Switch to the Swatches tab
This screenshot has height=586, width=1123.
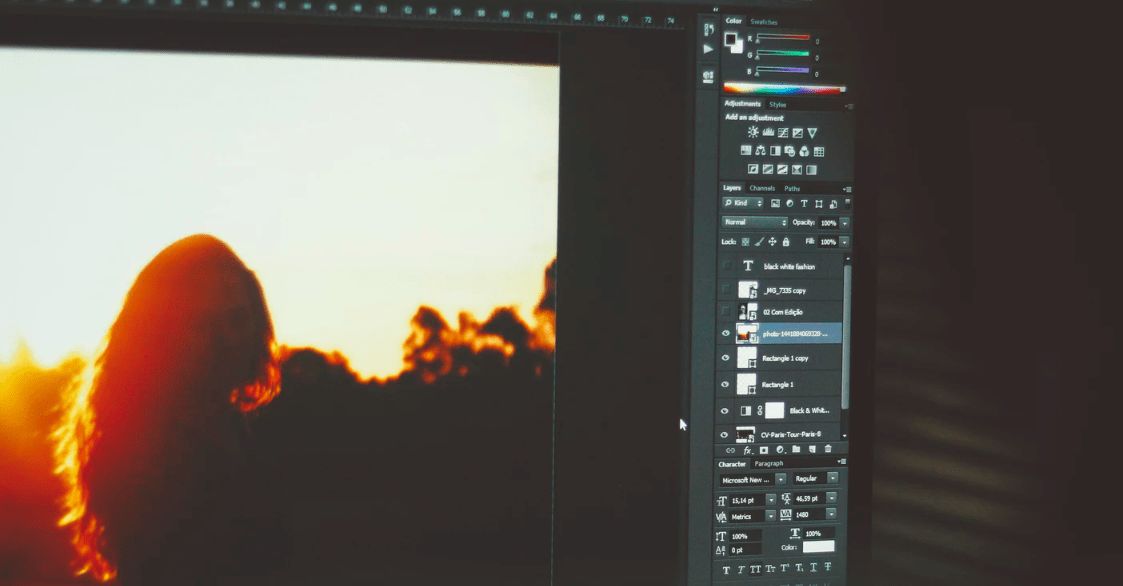763,22
